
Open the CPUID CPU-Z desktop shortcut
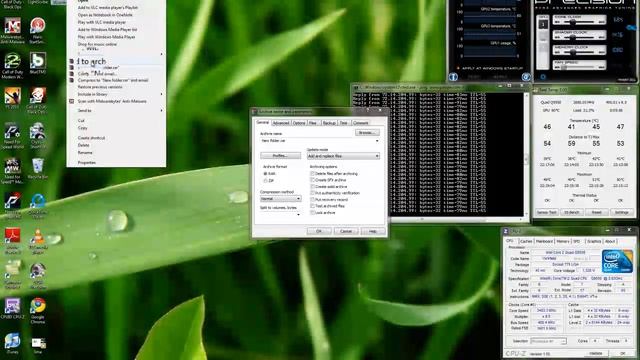click(x=12, y=305)
